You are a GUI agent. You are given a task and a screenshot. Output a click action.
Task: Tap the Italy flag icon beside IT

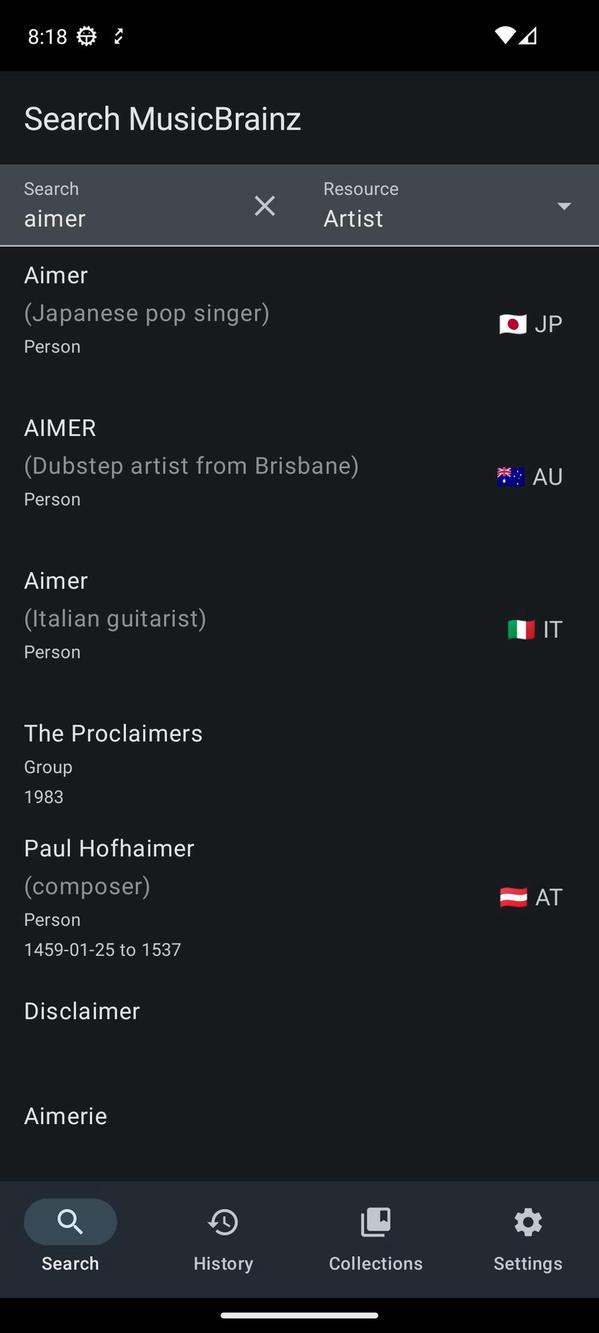point(521,630)
